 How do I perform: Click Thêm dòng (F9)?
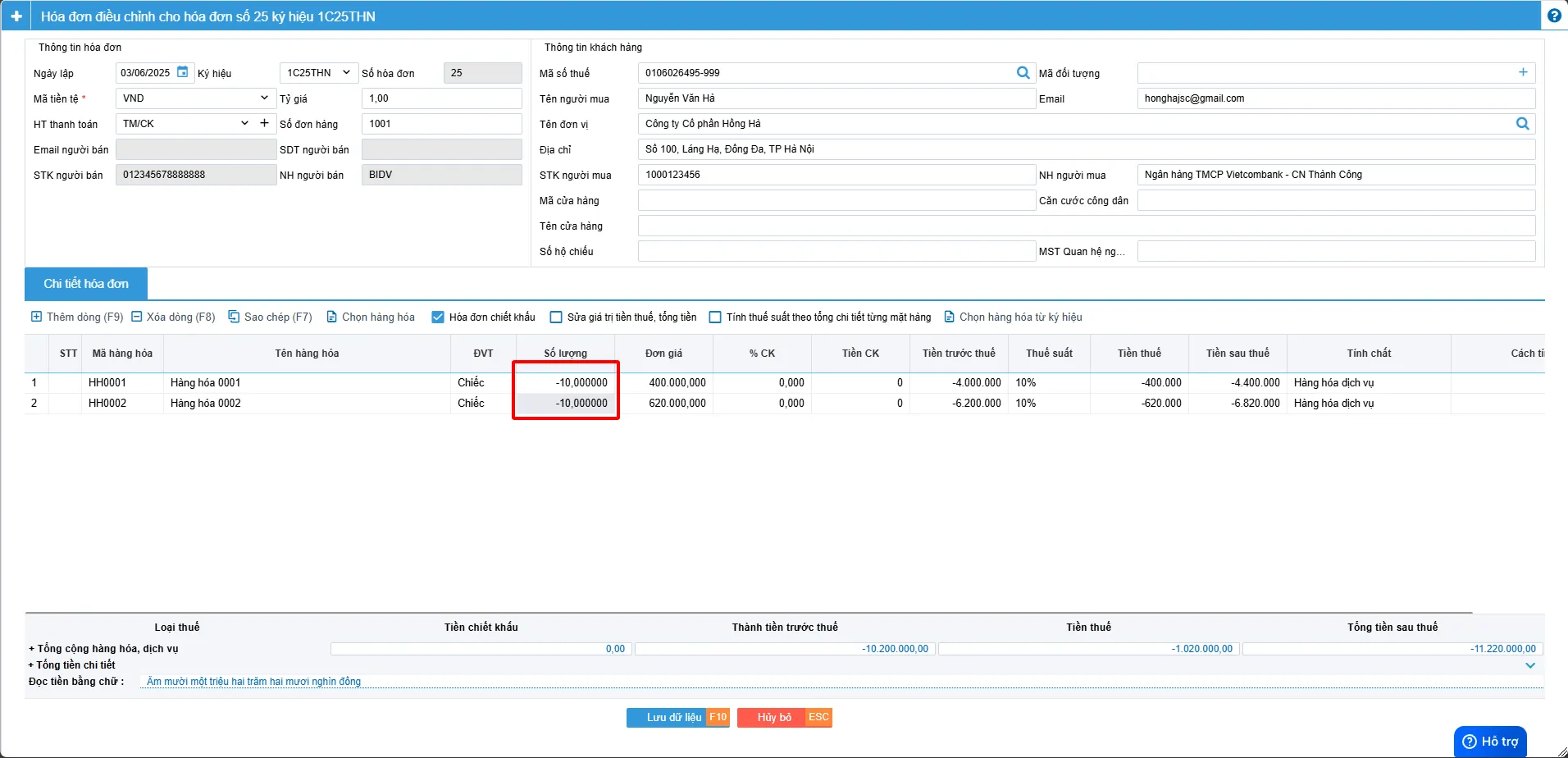77,317
